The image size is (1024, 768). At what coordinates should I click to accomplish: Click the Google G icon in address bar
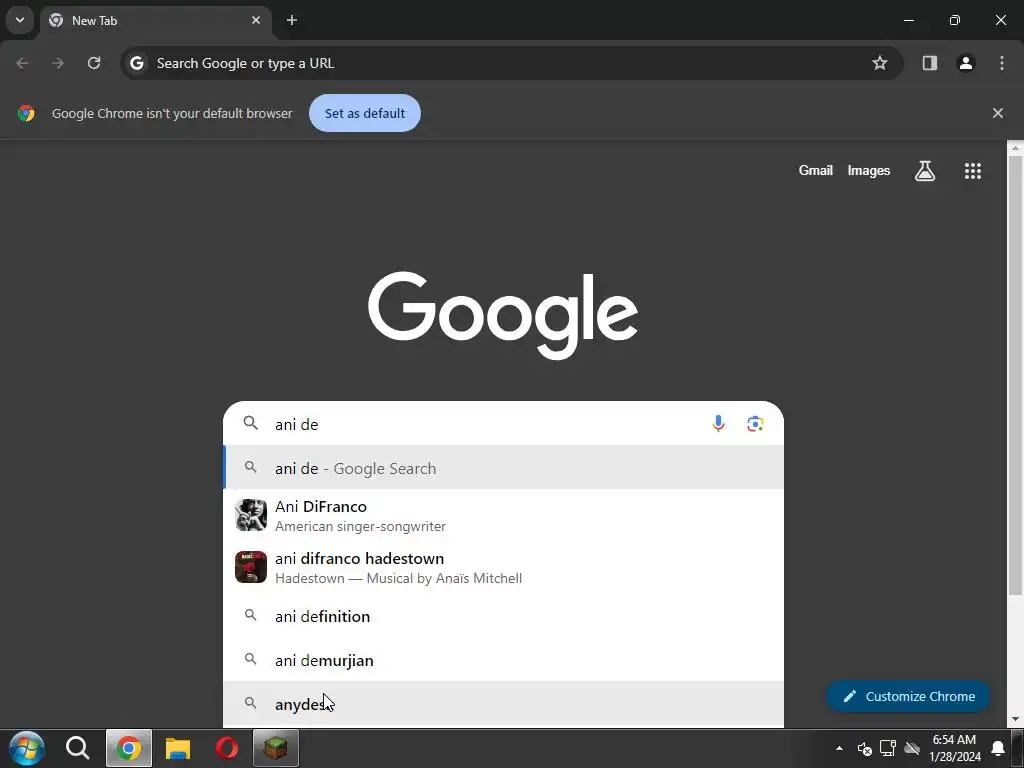pyautogui.click(x=136, y=63)
